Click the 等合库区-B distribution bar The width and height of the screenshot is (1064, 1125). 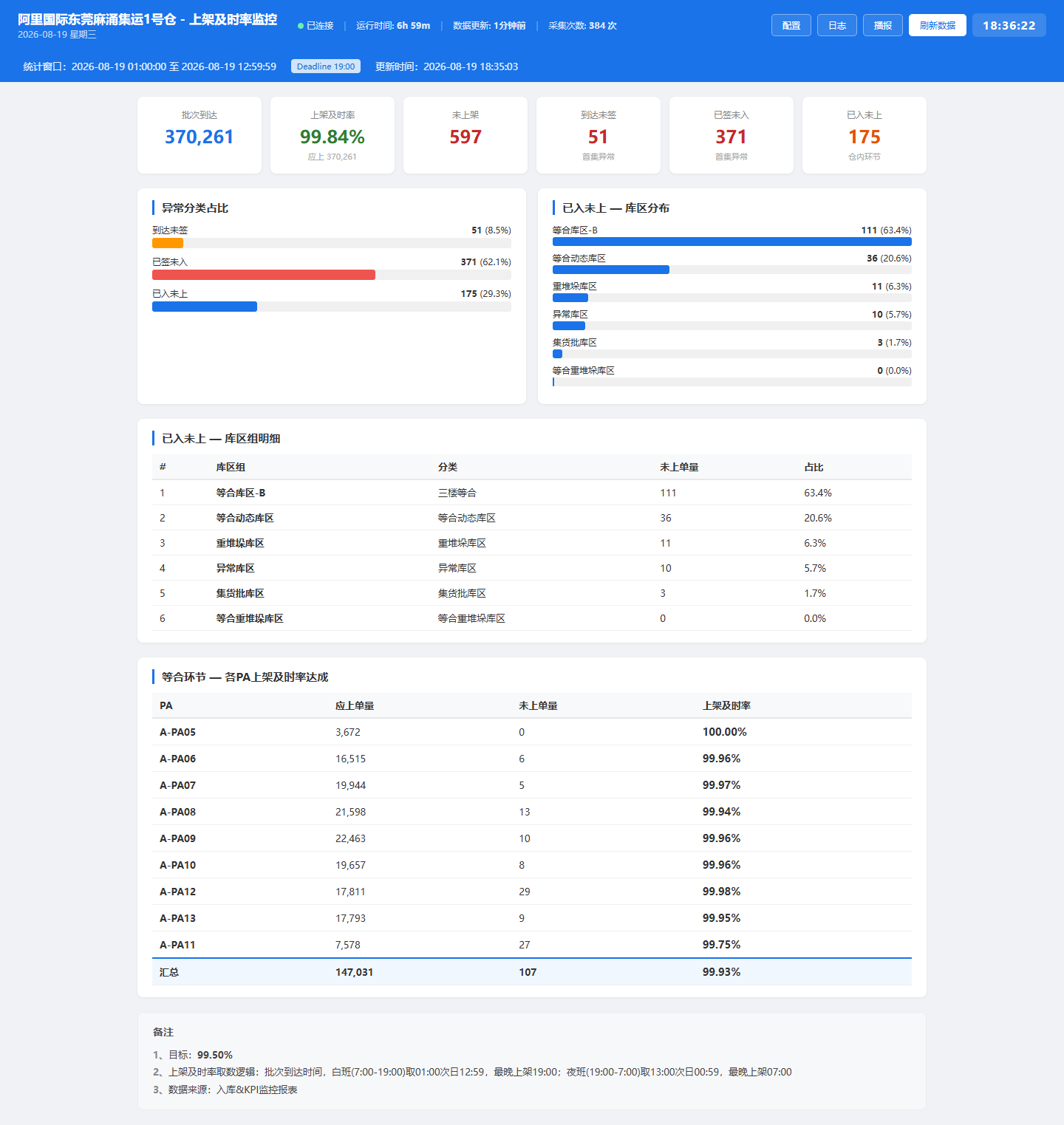[x=732, y=242]
